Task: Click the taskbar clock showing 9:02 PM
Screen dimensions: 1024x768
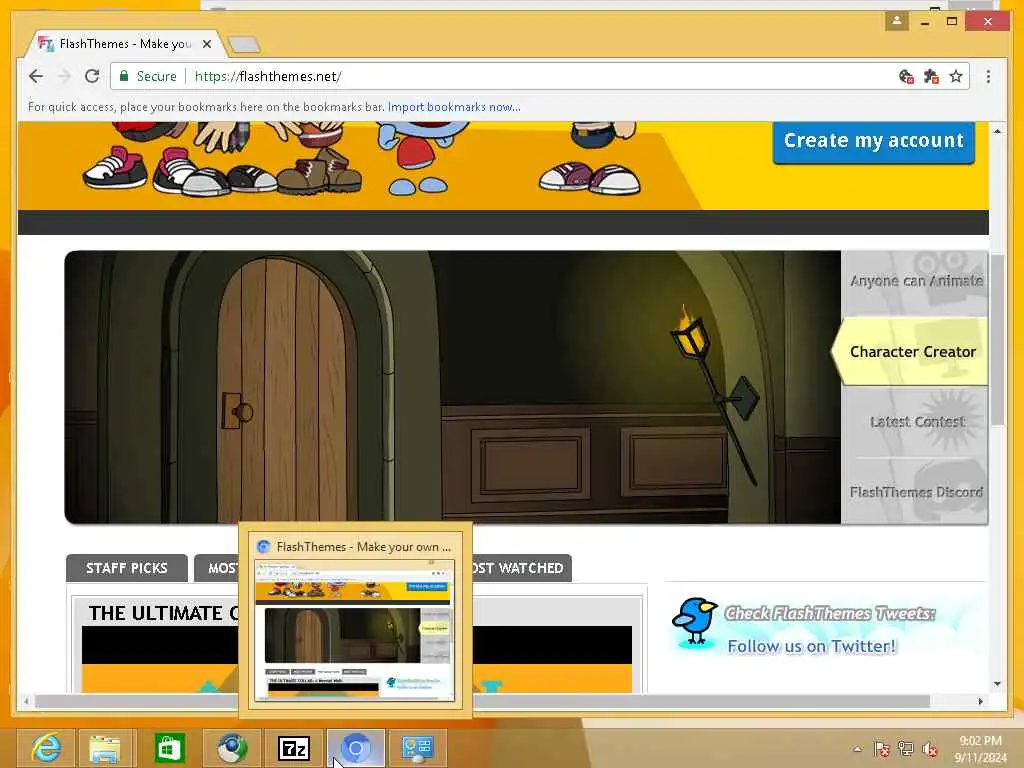Action: click(x=980, y=749)
